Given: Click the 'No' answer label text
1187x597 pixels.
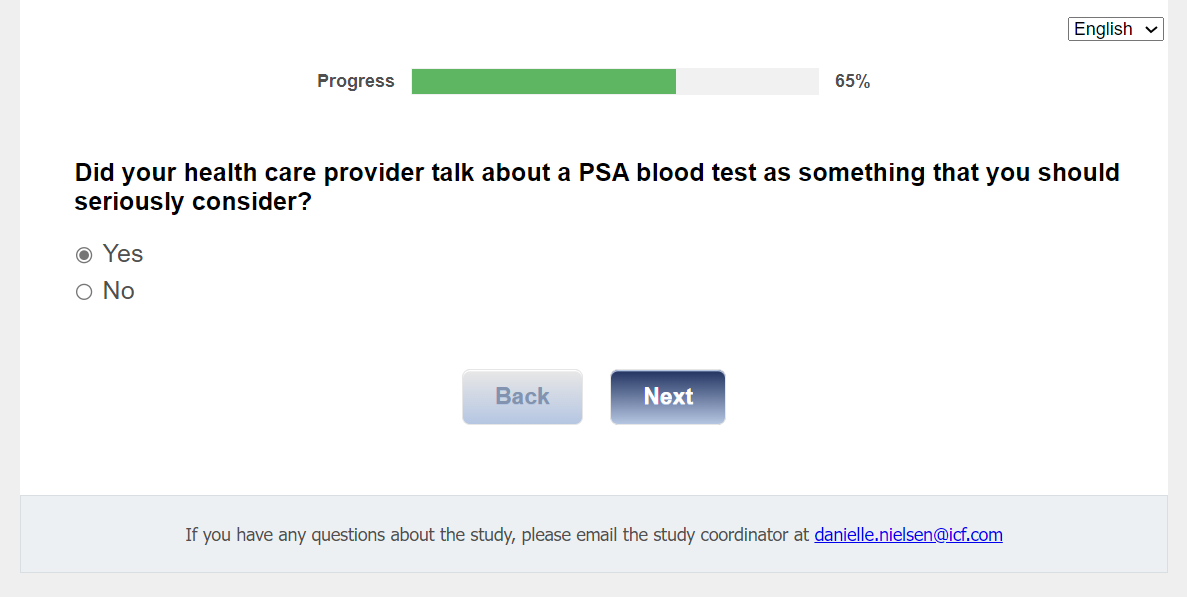Looking at the screenshot, I should 118,291.
